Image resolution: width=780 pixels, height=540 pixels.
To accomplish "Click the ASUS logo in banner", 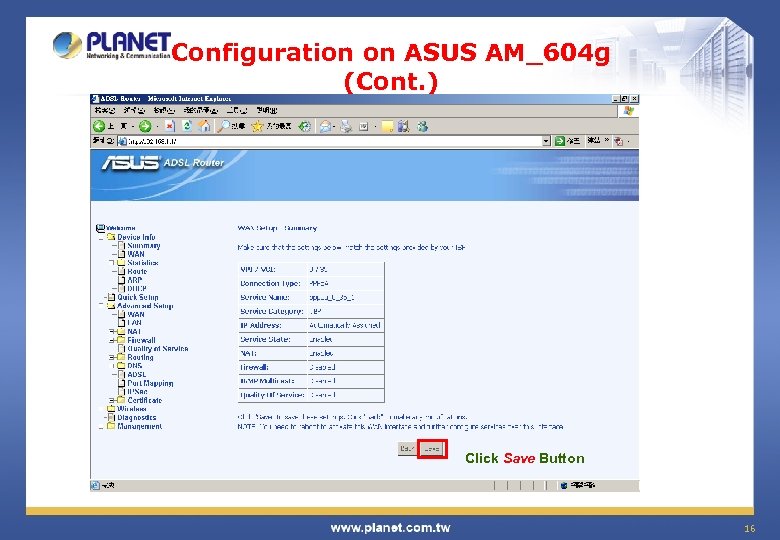I will point(131,163).
